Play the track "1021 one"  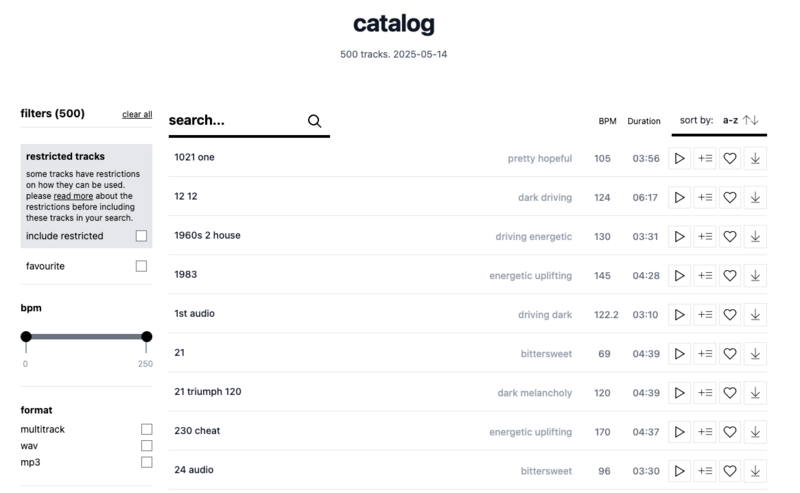pyautogui.click(x=680, y=158)
